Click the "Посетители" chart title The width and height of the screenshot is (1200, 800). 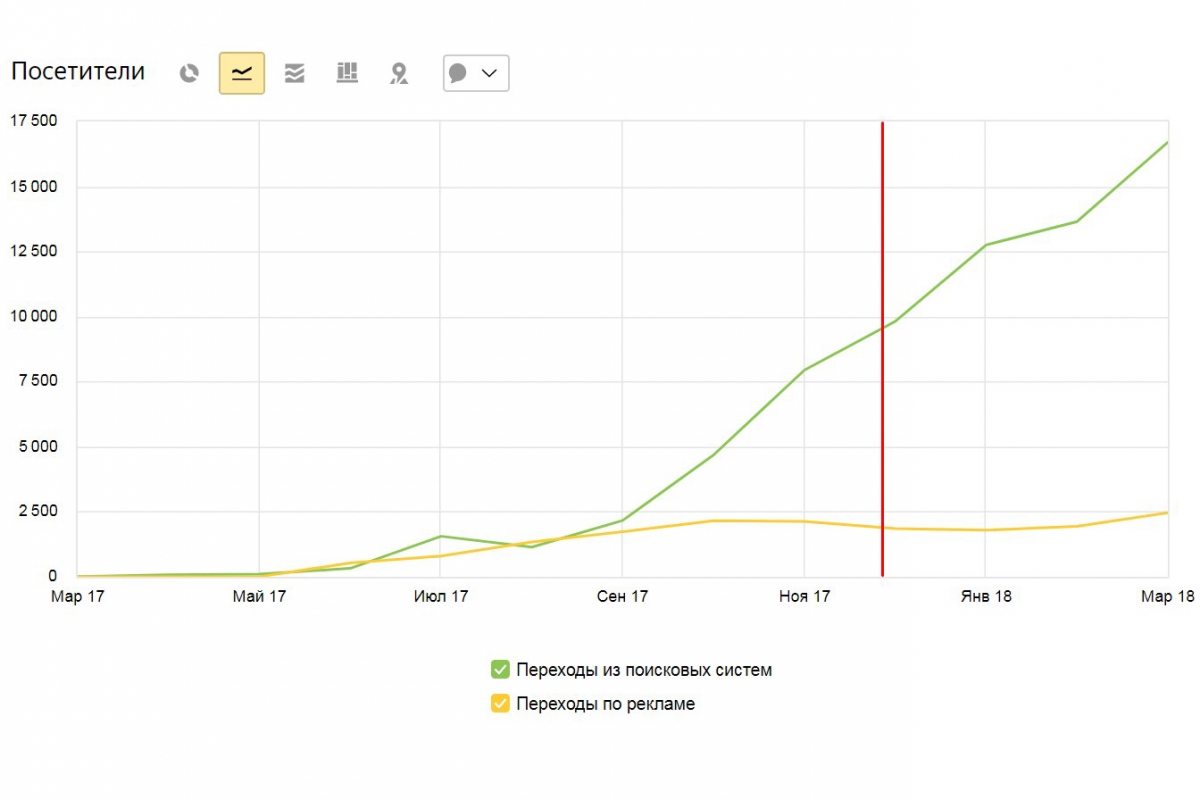[78, 72]
